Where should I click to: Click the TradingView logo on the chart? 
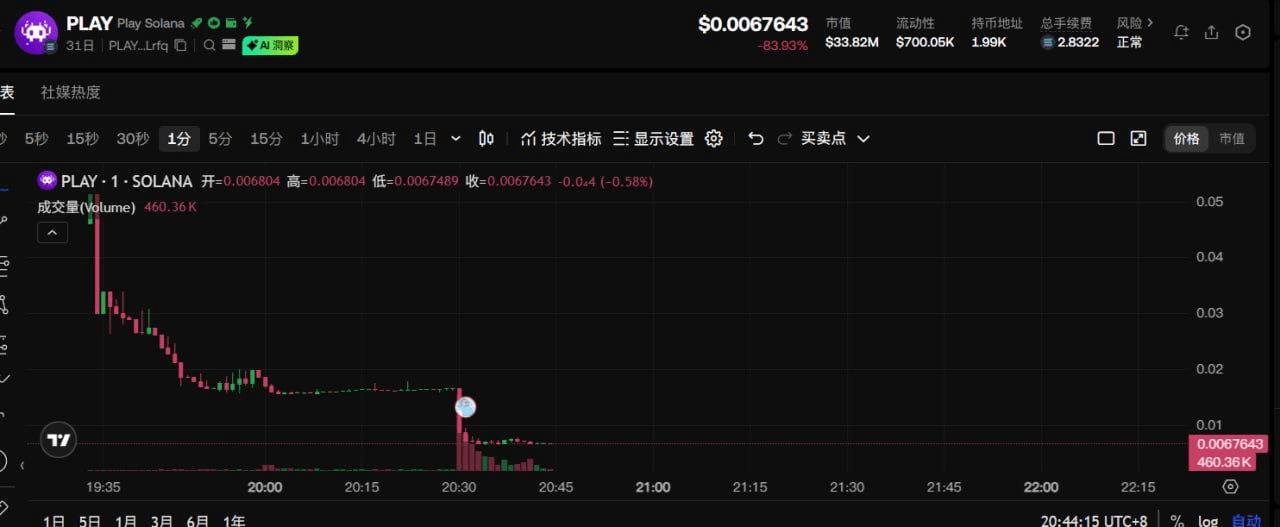59,440
